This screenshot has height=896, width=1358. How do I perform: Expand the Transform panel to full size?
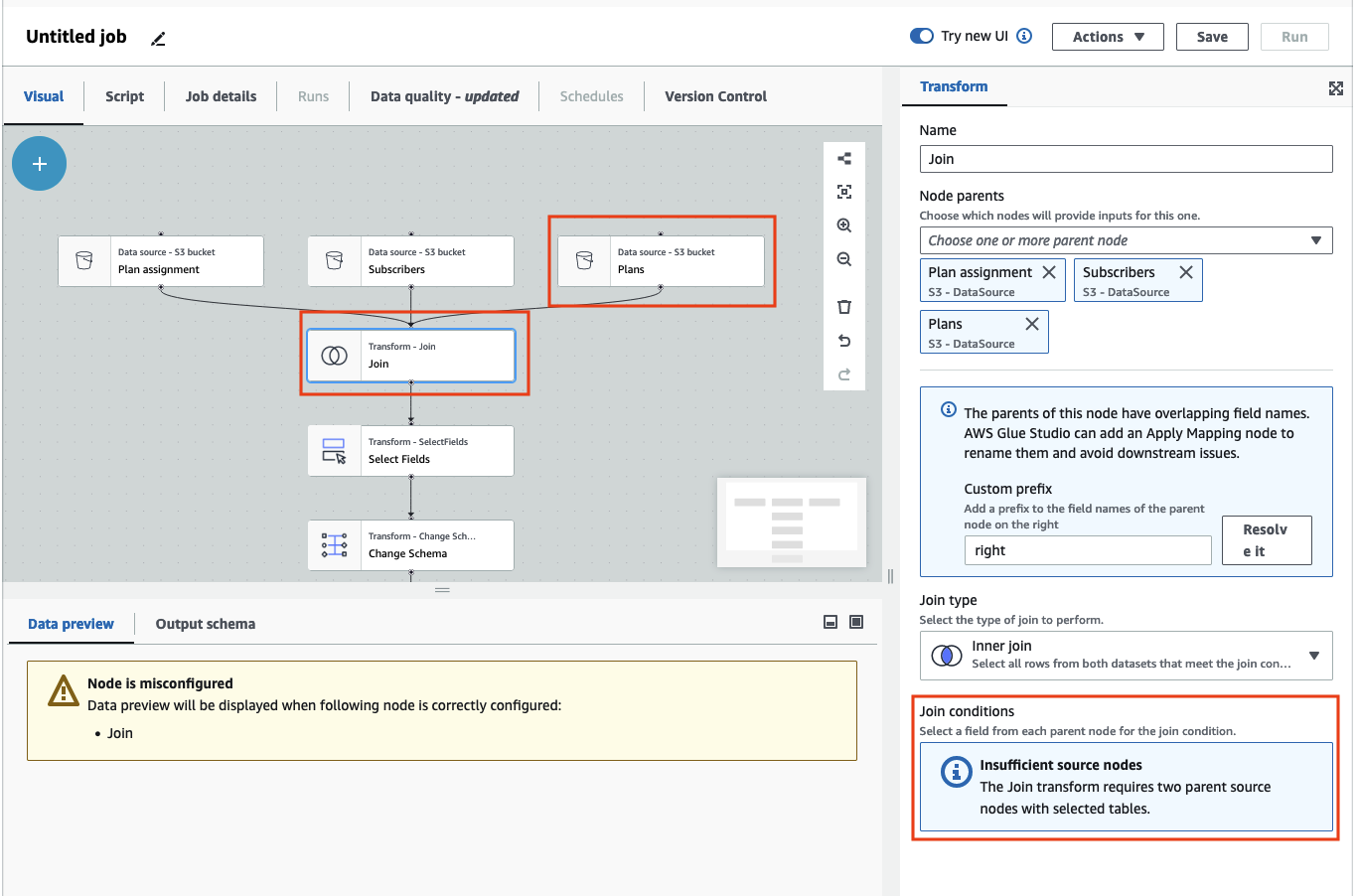[x=1335, y=88]
